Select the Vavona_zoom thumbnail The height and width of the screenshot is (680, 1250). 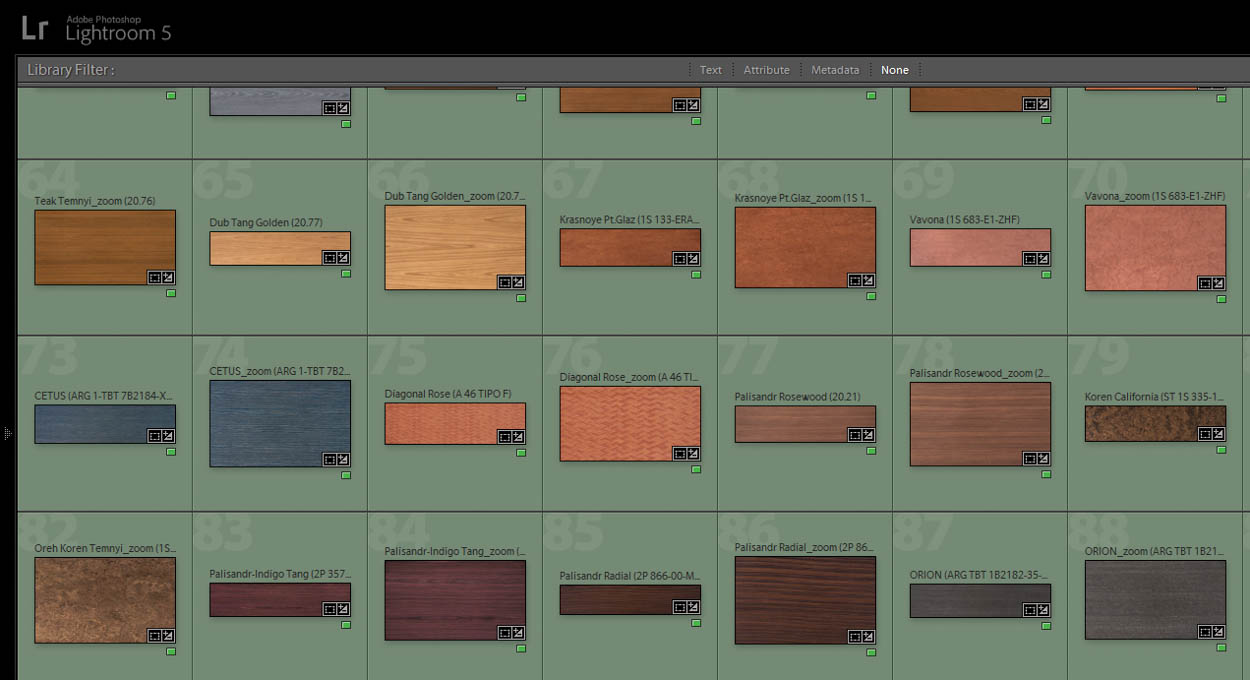[x=1155, y=247]
